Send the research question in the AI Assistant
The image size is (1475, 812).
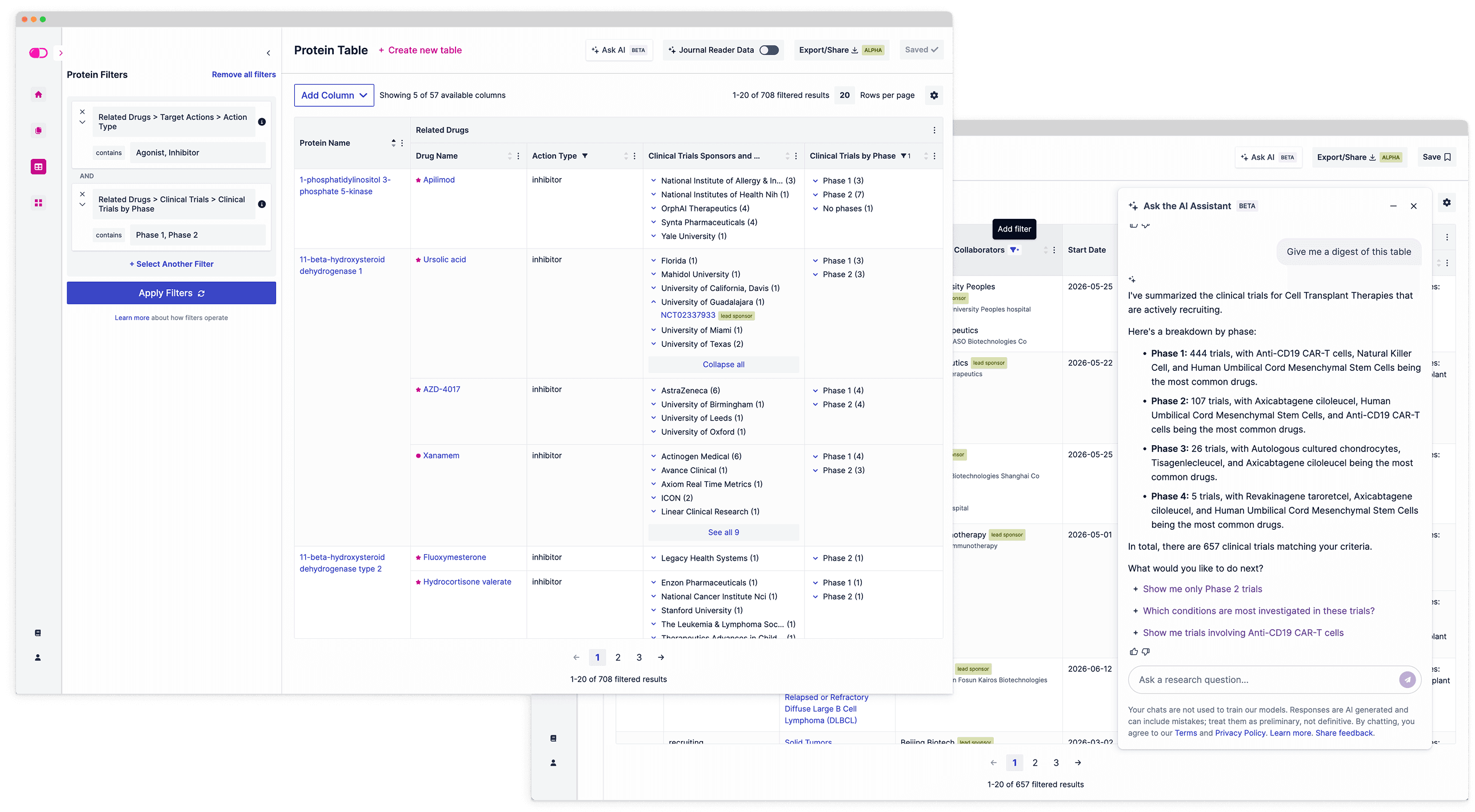pos(1407,680)
